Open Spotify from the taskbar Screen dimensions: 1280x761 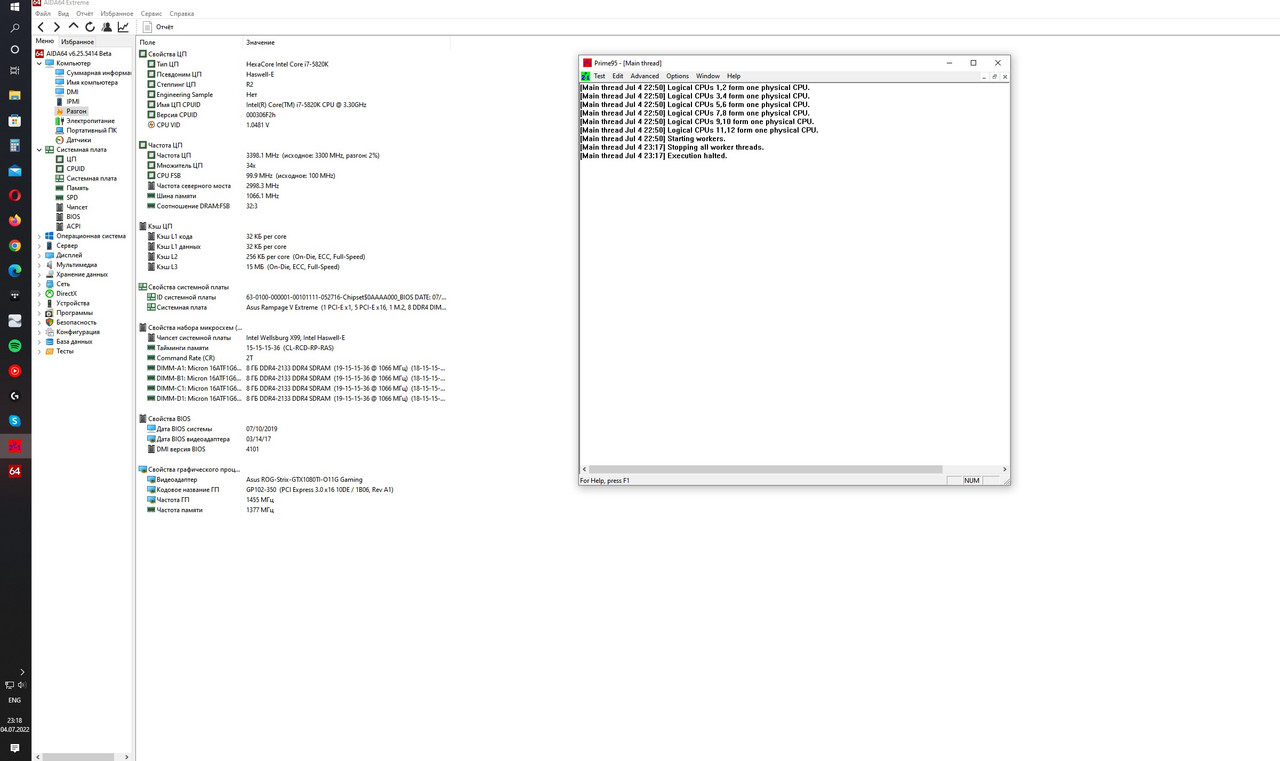point(15,346)
